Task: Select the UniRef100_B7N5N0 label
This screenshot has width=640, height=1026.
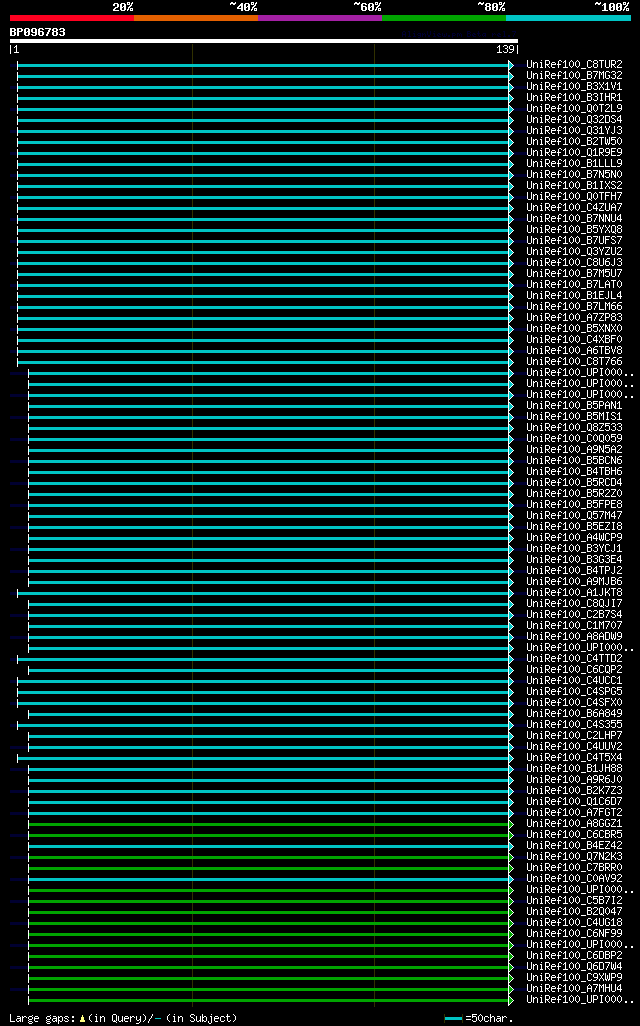Action: (575, 175)
